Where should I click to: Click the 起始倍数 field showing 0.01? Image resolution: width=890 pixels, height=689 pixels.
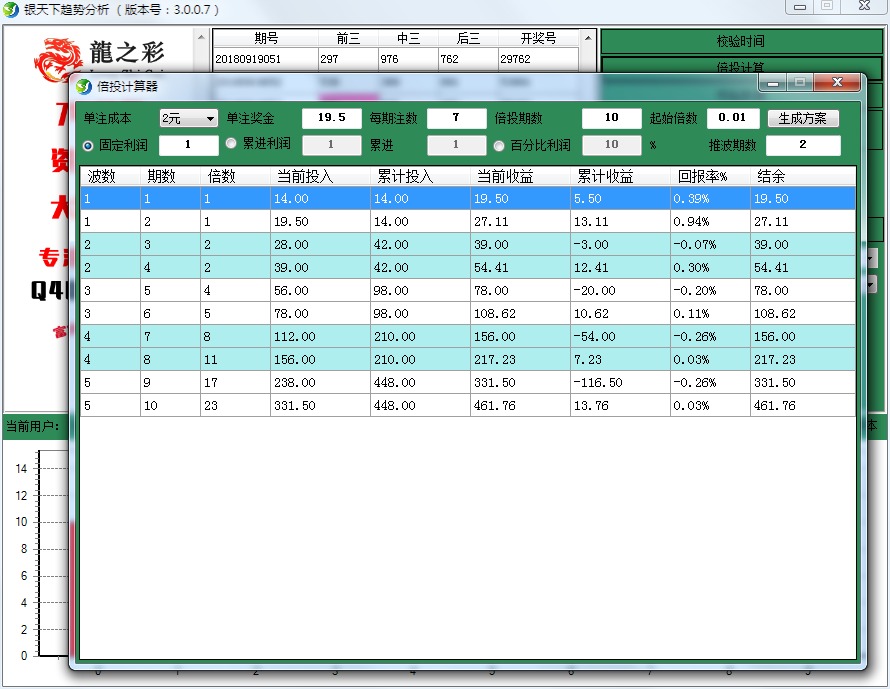coord(732,118)
